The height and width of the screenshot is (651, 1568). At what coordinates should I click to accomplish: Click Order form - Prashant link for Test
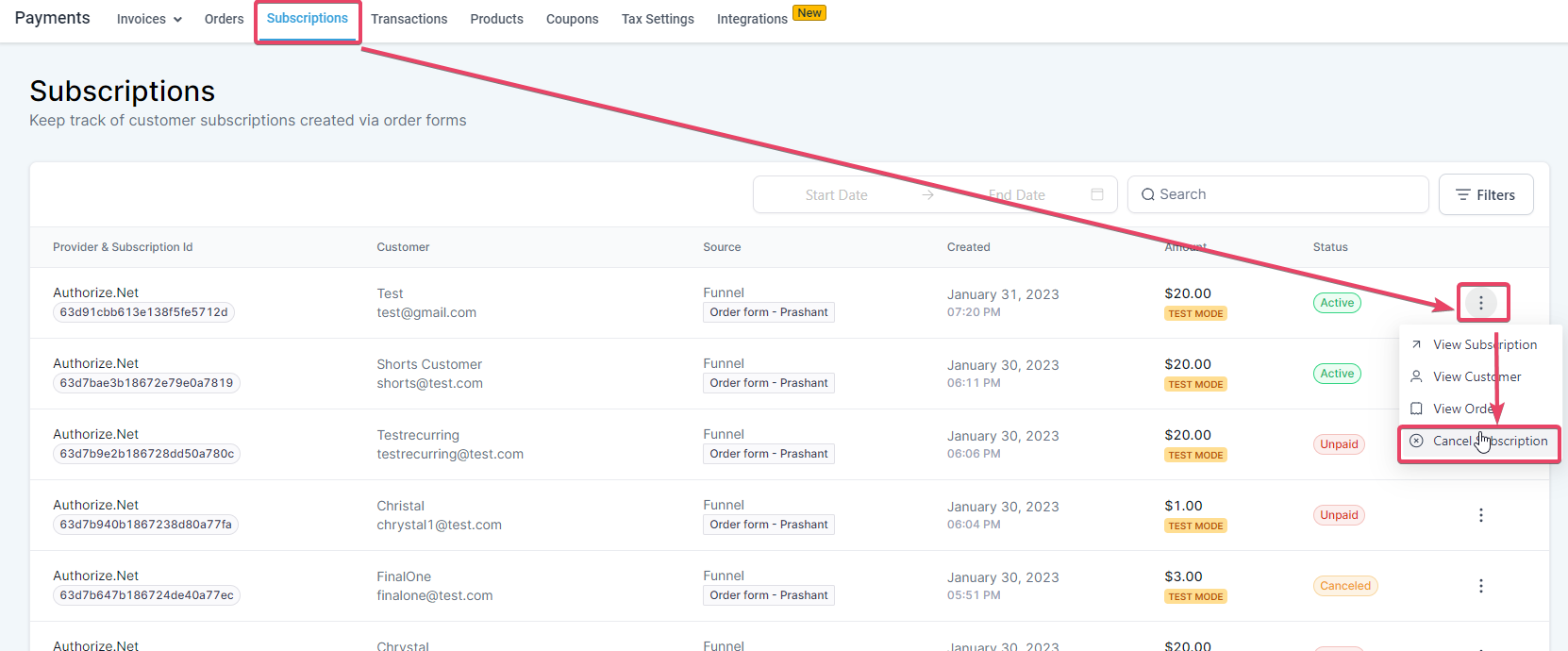[x=769, y=312]
